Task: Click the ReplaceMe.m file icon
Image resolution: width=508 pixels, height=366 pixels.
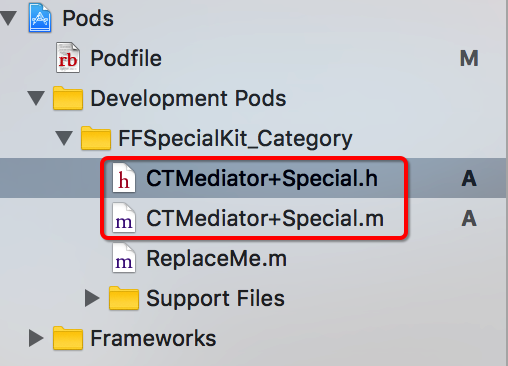Action: click(124, 258)
